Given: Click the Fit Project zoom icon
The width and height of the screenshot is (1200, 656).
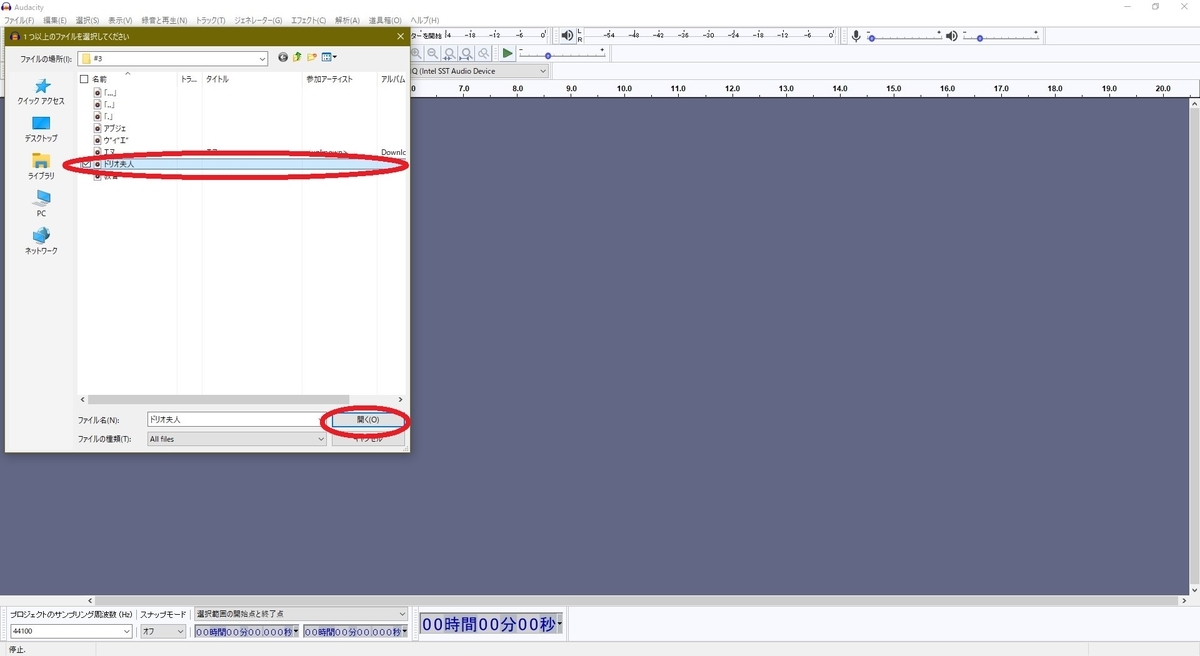Looking at the screenshot, I should tap(466, 53).
